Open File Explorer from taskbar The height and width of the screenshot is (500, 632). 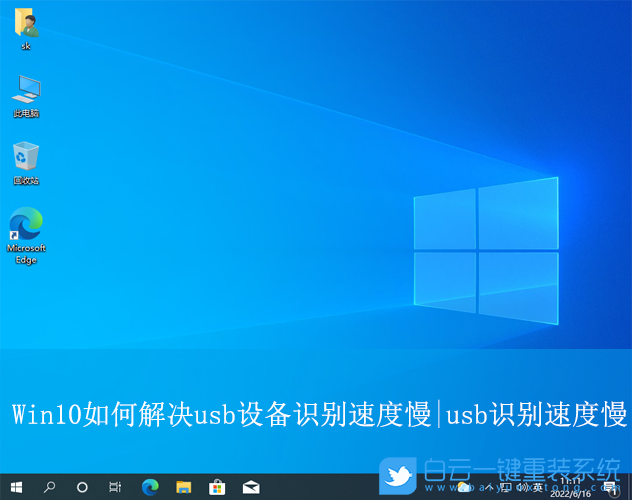(x=183, y=487)
